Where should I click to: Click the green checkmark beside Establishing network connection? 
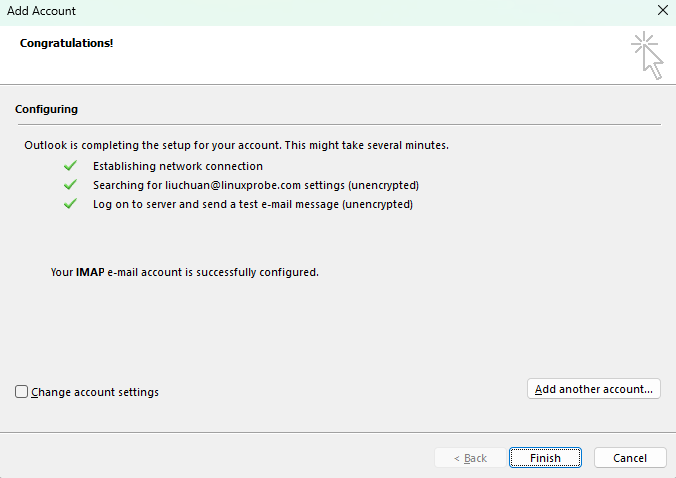[70, 166]
